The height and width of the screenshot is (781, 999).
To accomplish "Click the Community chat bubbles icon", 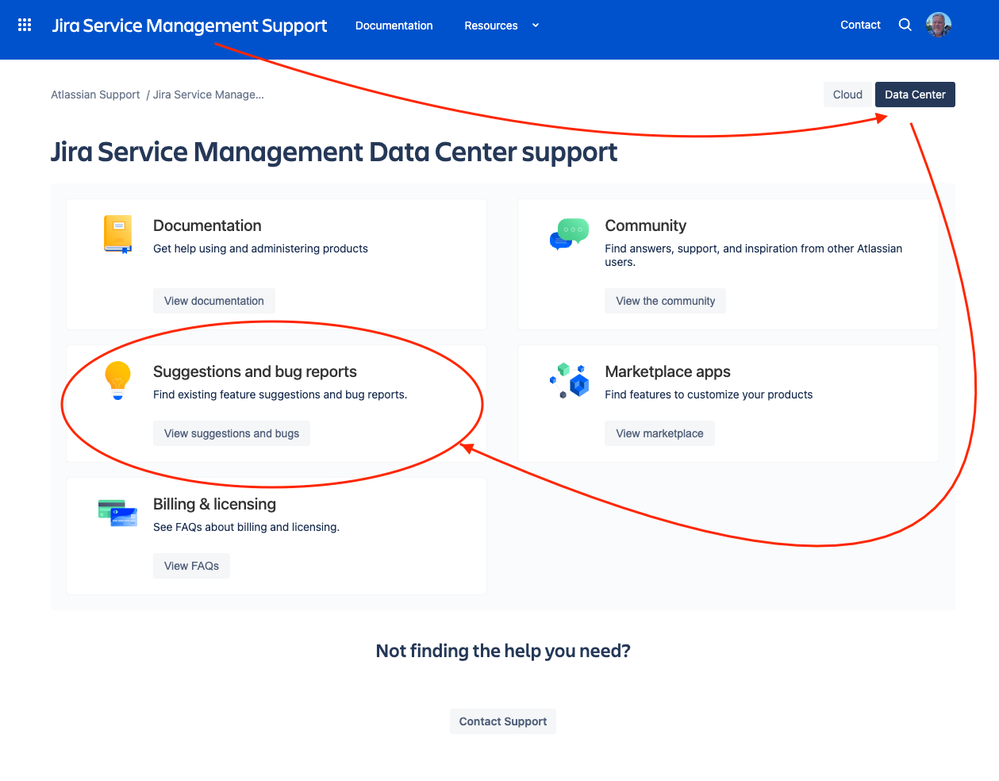I will (569, 234).
